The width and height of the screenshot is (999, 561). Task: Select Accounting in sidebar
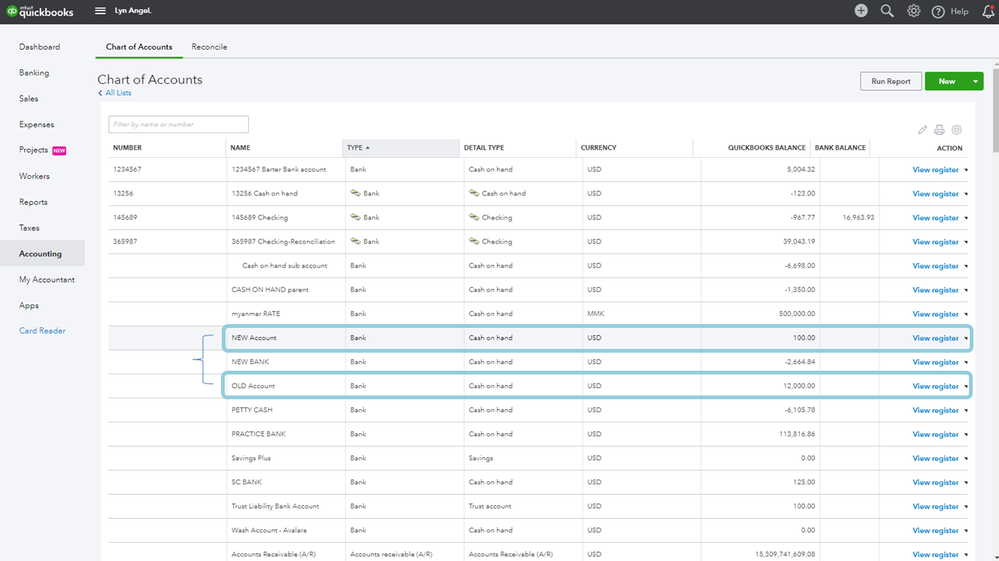click(42, 253)
